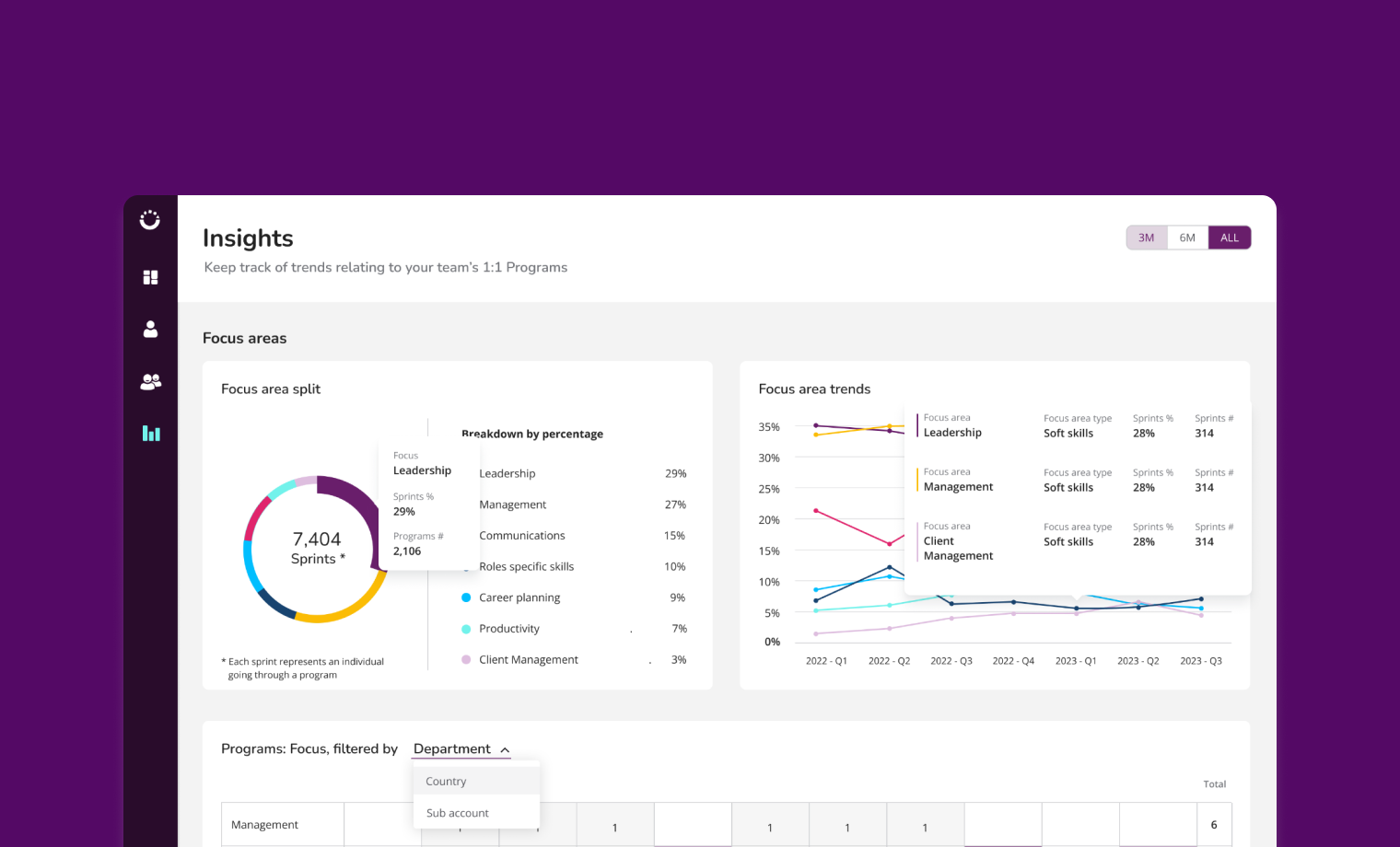This screenshot has width=1400, height=847.
Task: Choose Sub account from the filter menu
Action: pos(476,813)
